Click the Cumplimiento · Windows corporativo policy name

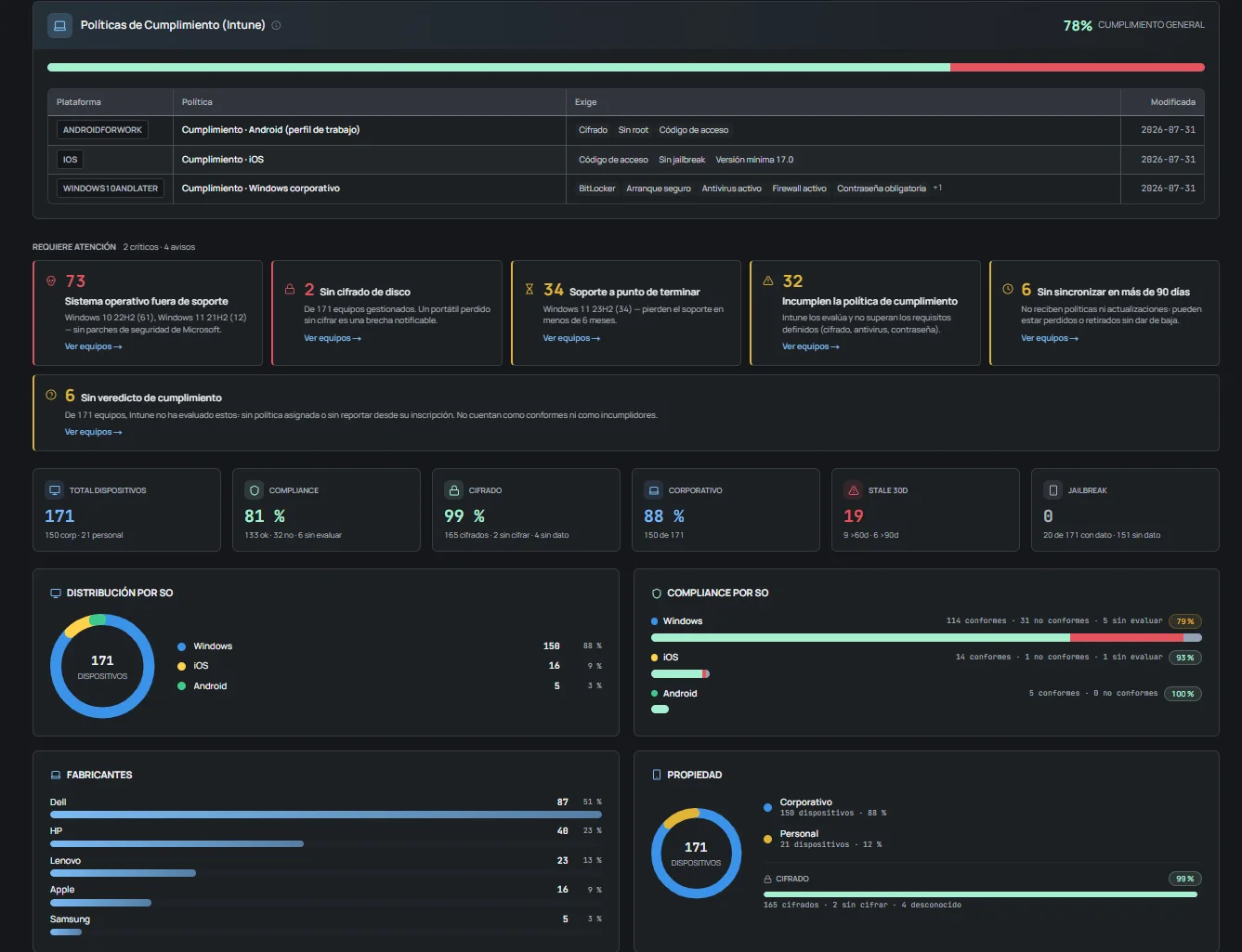point(261,189)
